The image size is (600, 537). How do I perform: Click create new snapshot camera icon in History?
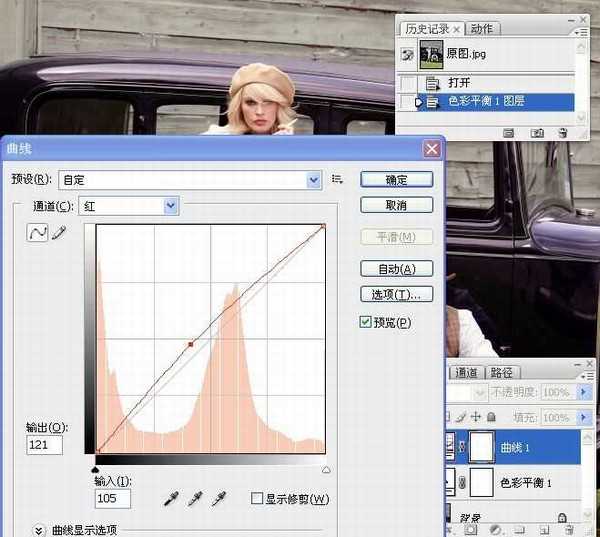[537, 132]
